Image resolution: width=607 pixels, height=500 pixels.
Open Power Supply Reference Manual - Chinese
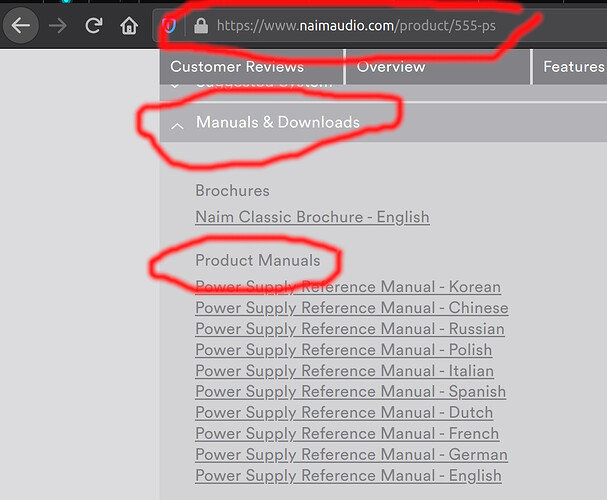pyautogui.click(x=352, y=308)
